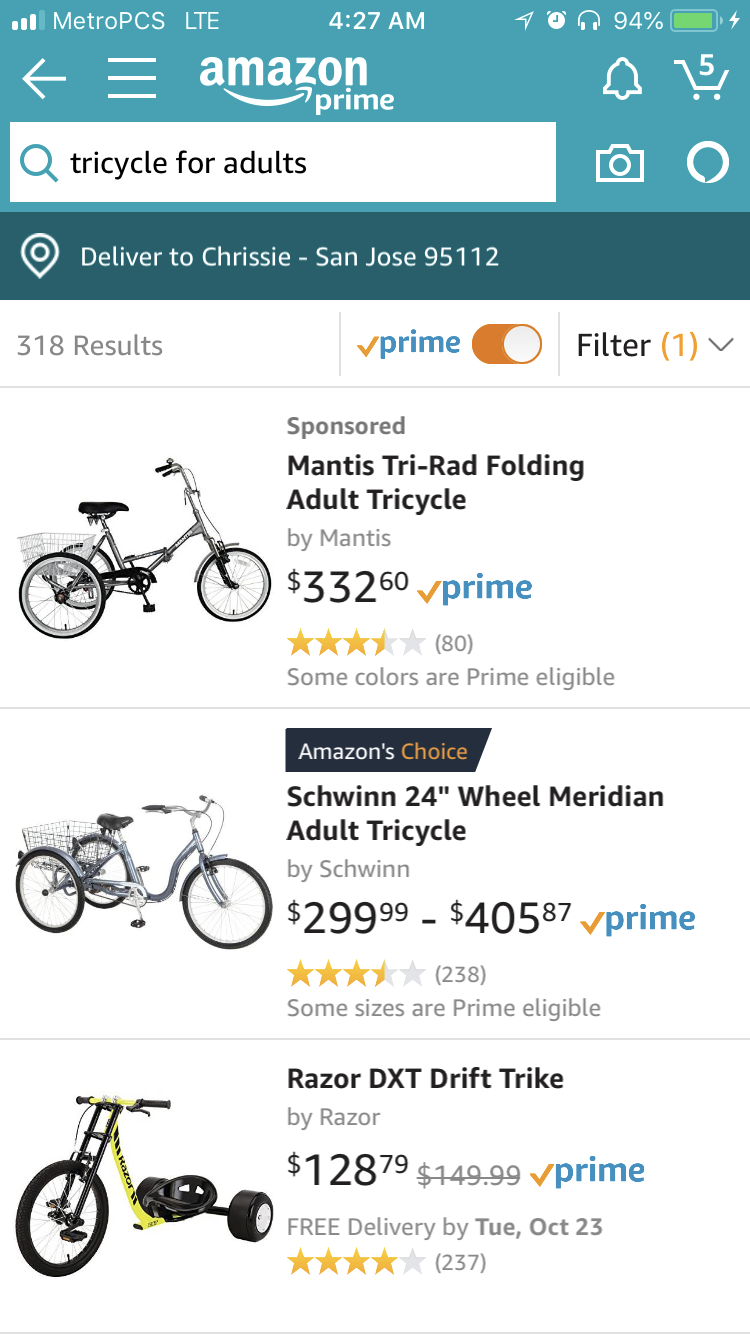Expand the Filter dropdown
The width and height of the screenshot is (750, 1334).
(x=655, y=345)
